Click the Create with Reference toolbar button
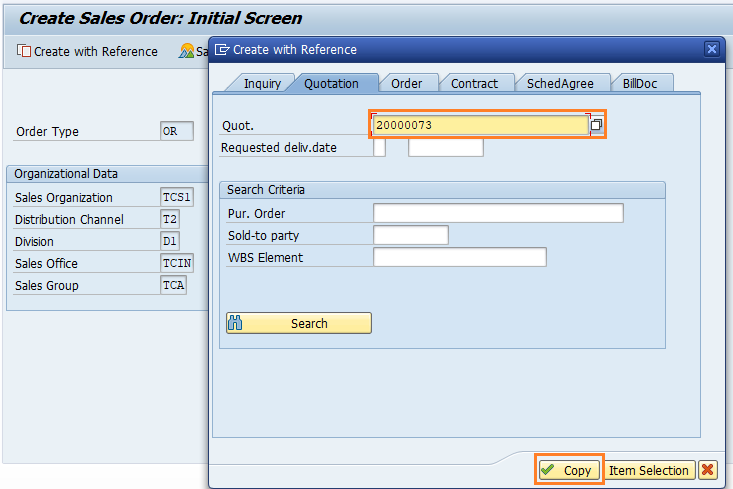This screenshot has height=489, width=733. tap(87, 51)
